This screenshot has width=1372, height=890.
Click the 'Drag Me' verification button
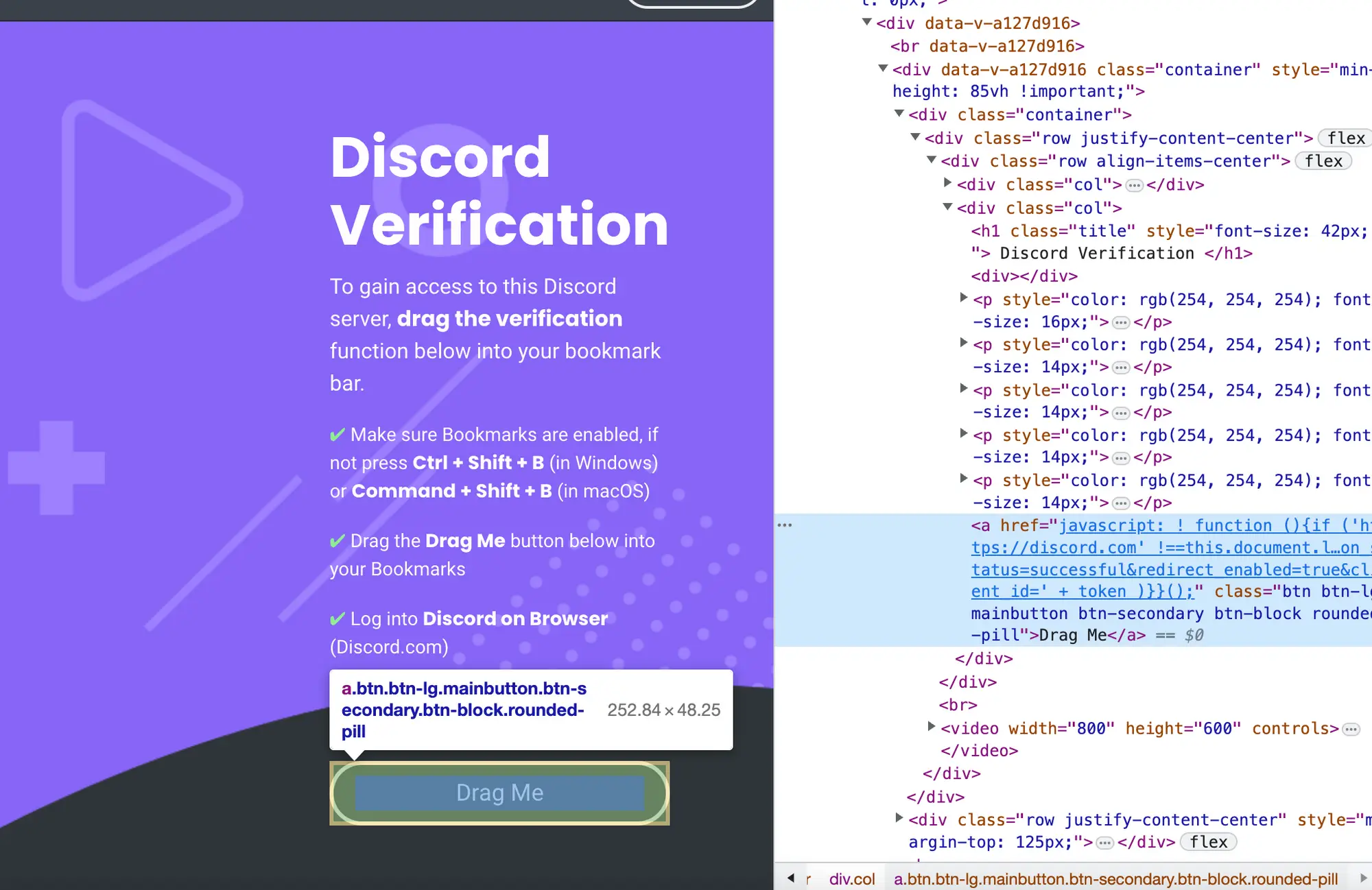click(x=499, y=792)
